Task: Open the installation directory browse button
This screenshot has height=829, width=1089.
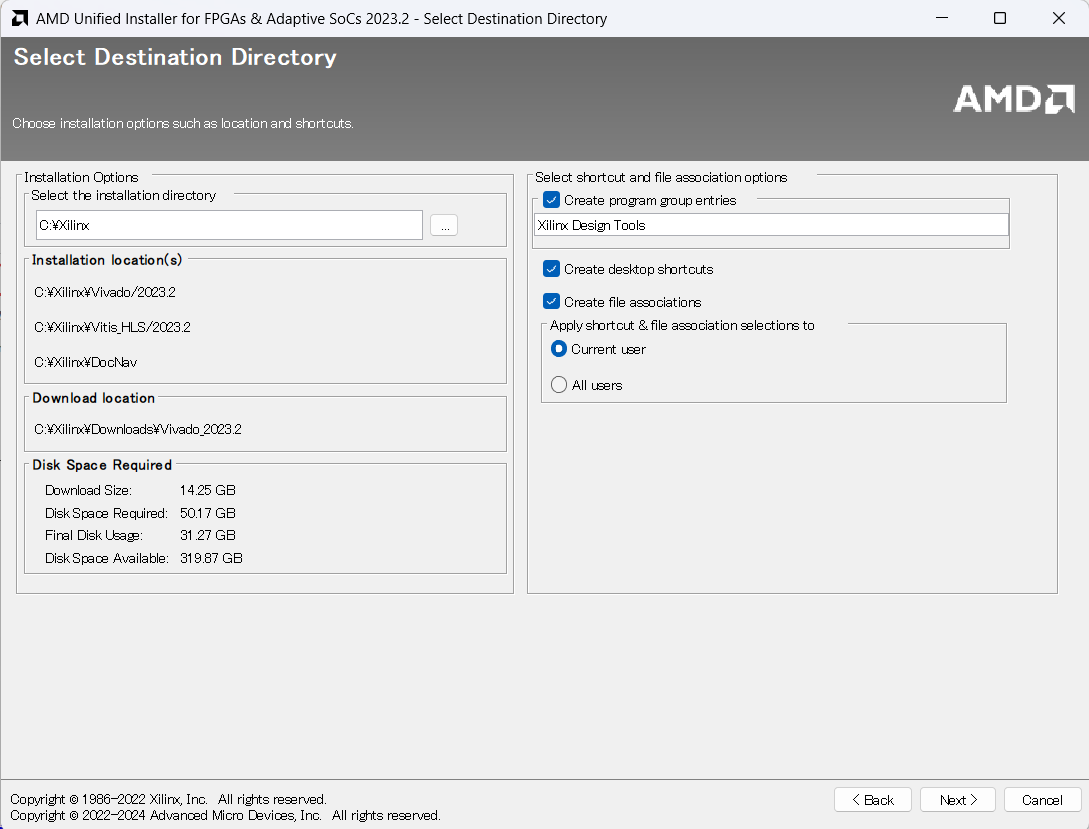Action: pos(444,226)
